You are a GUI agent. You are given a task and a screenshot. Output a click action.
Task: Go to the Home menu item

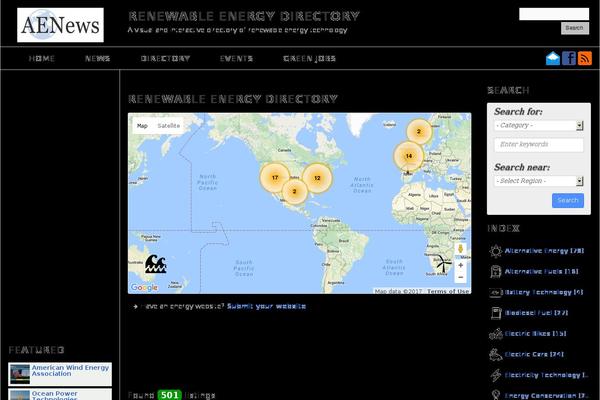(42, 59)
